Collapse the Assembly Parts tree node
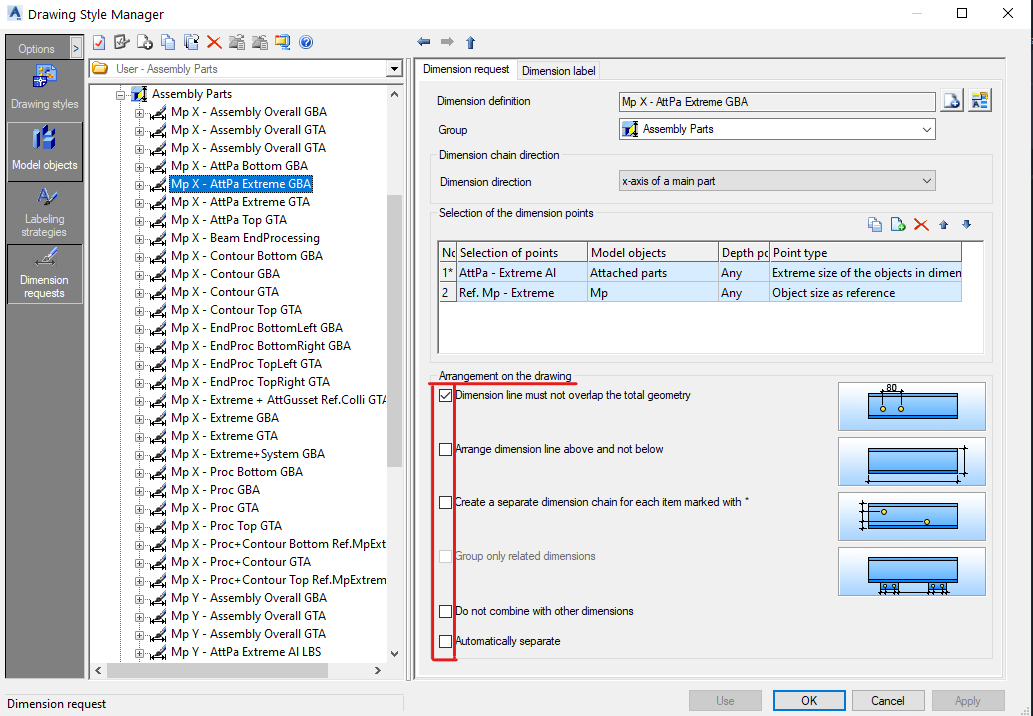 (121, 95)
